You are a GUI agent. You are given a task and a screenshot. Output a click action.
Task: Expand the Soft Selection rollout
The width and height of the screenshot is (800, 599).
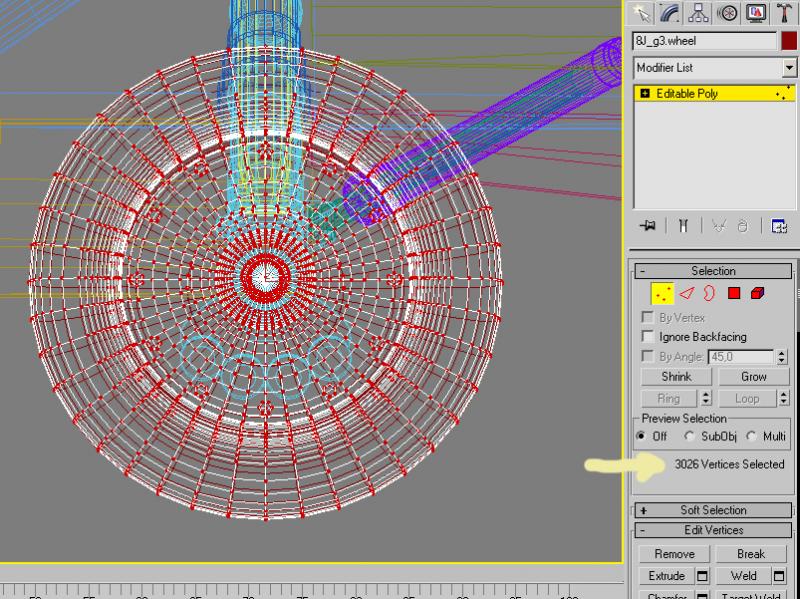pos(713,510)
